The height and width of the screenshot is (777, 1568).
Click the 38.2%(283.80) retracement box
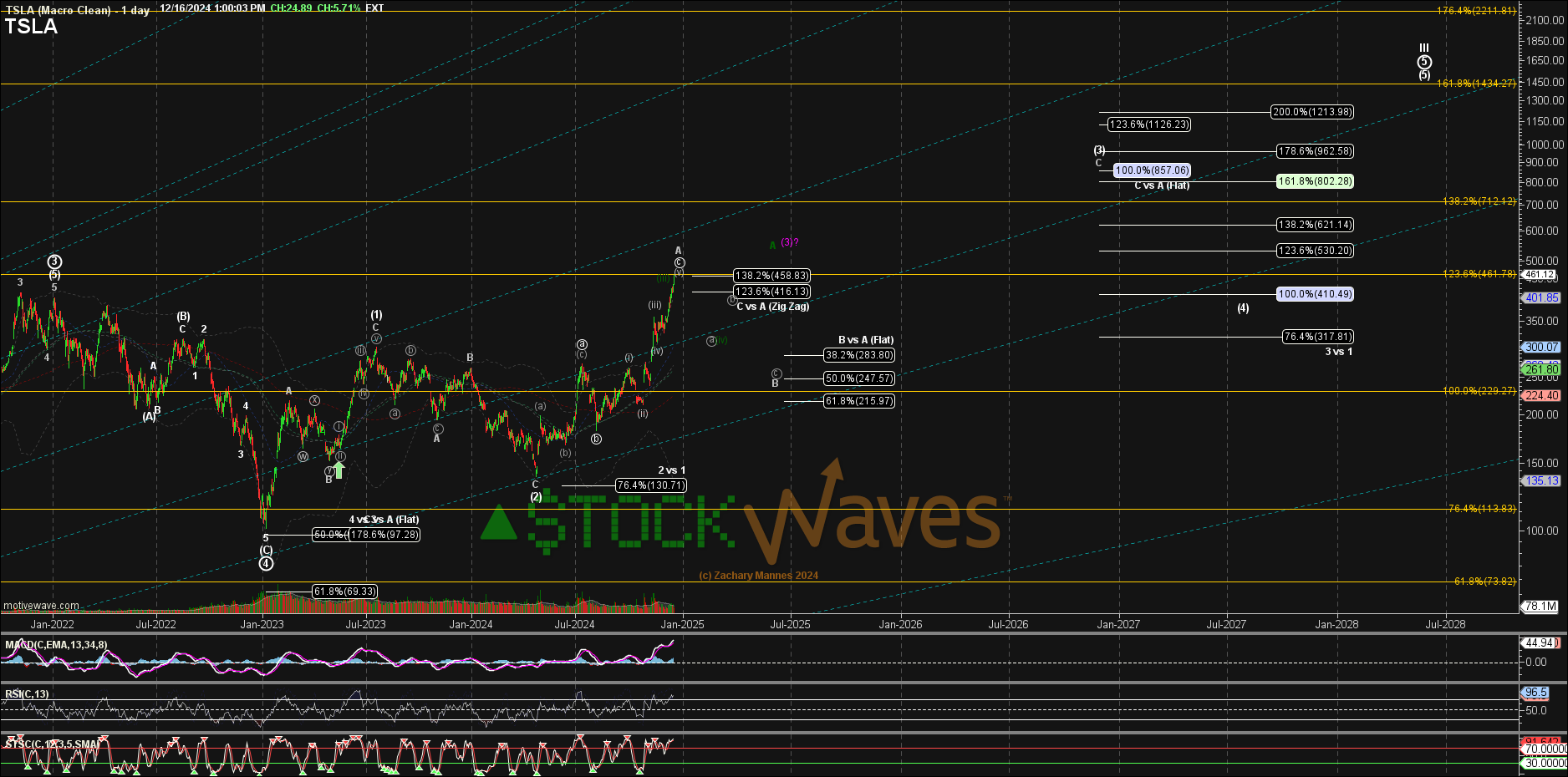[859, 355]
